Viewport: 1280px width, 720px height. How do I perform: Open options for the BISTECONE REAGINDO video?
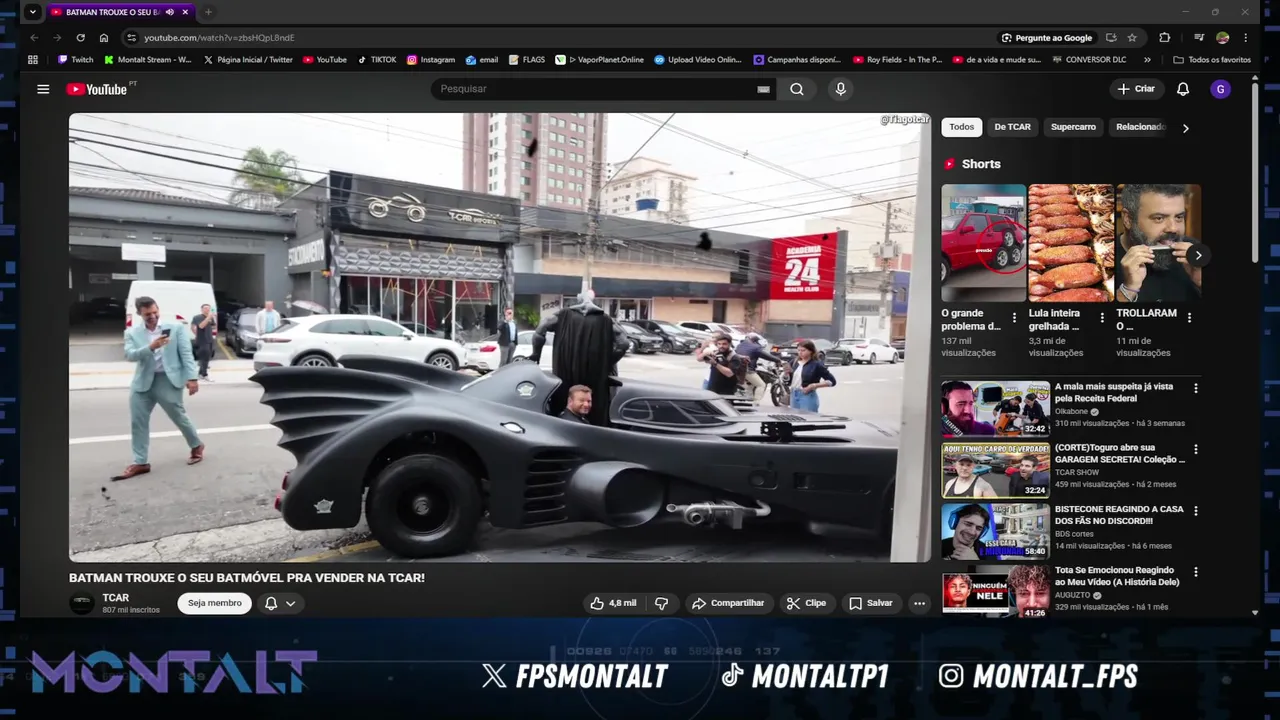tap(1195, 511)
